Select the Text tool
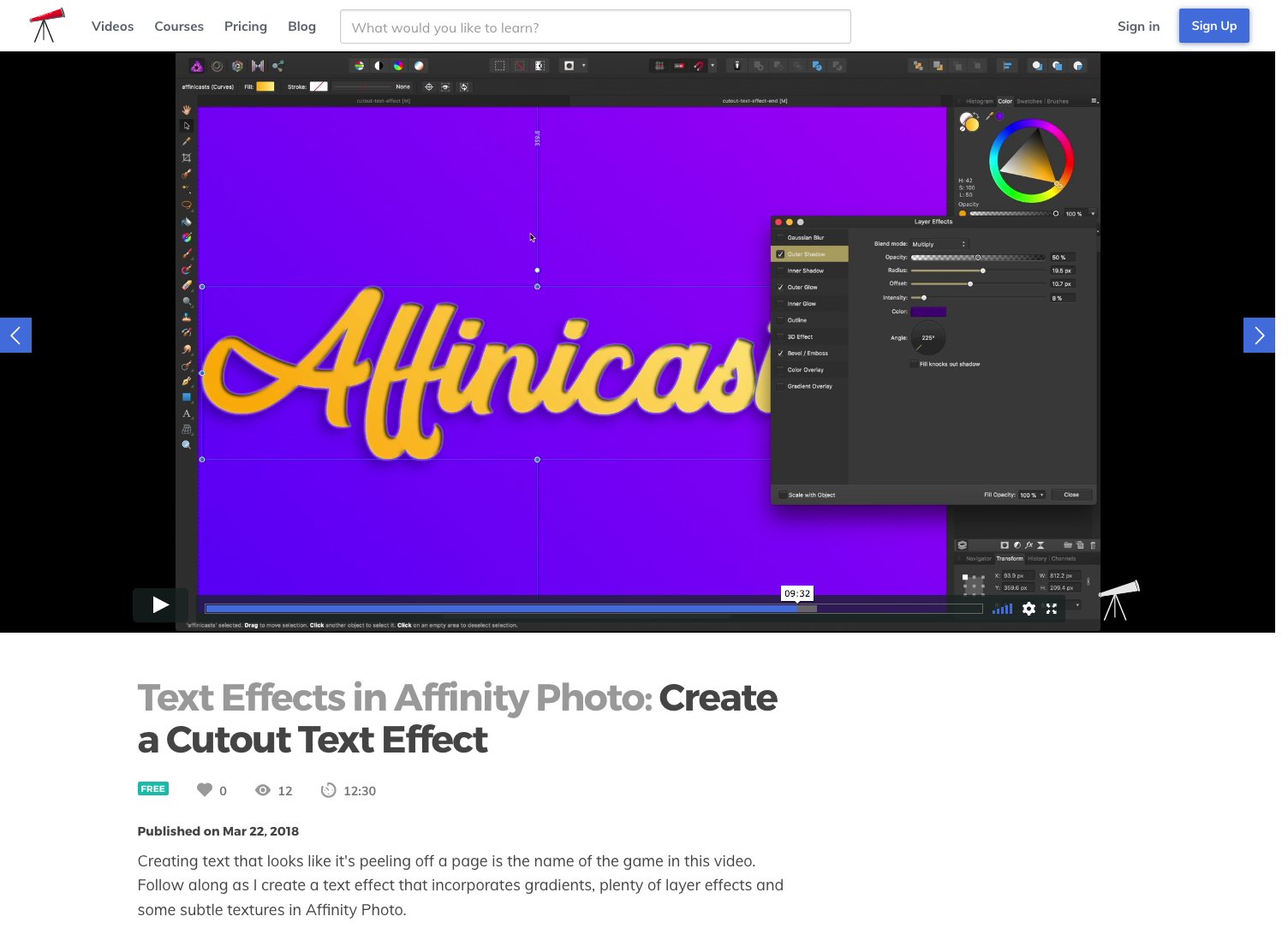The width and height of the screenshot is (1288, 946). tap(187, 413)
